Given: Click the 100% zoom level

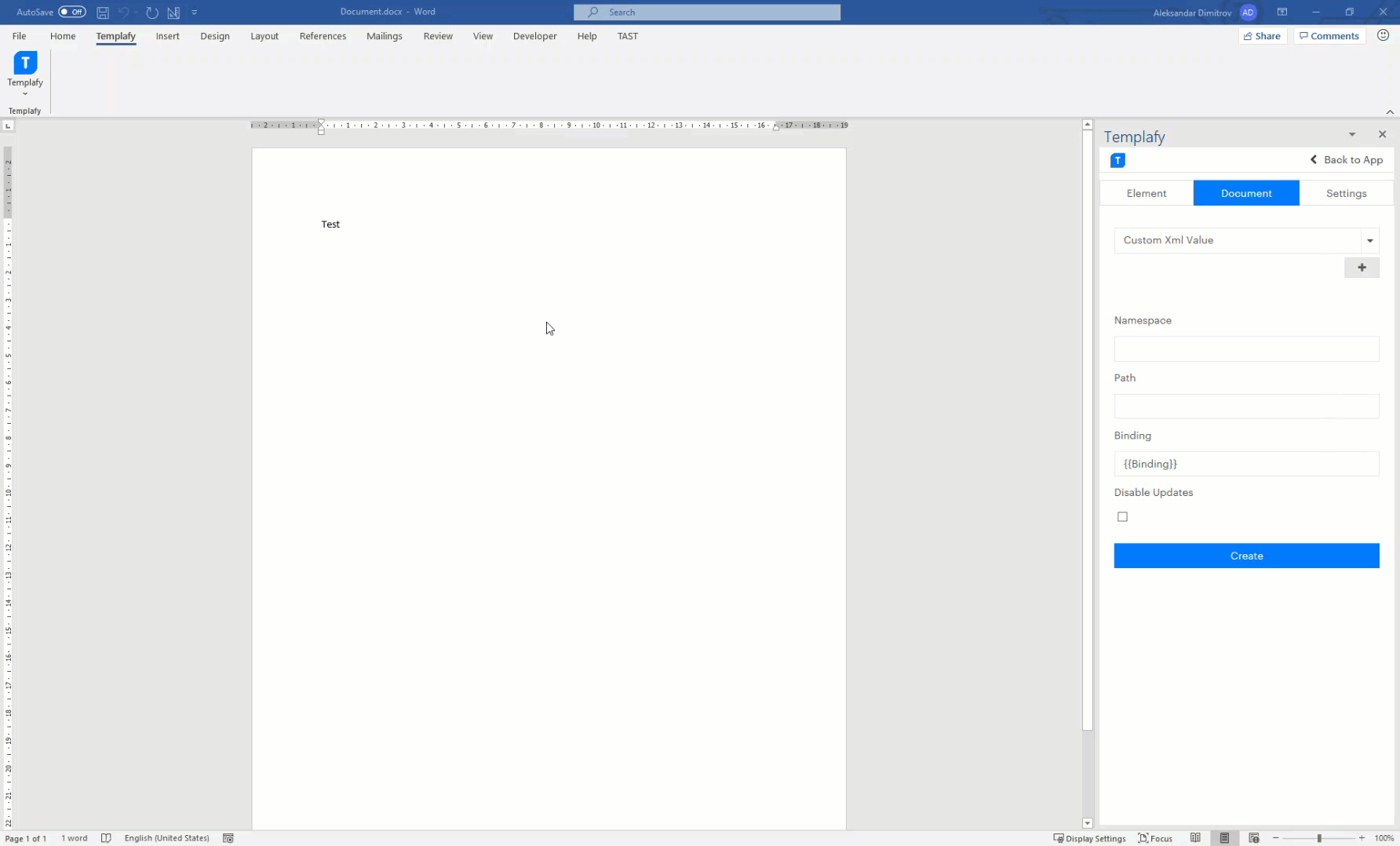Looking at the screenshot, I should click(1384, 838).
